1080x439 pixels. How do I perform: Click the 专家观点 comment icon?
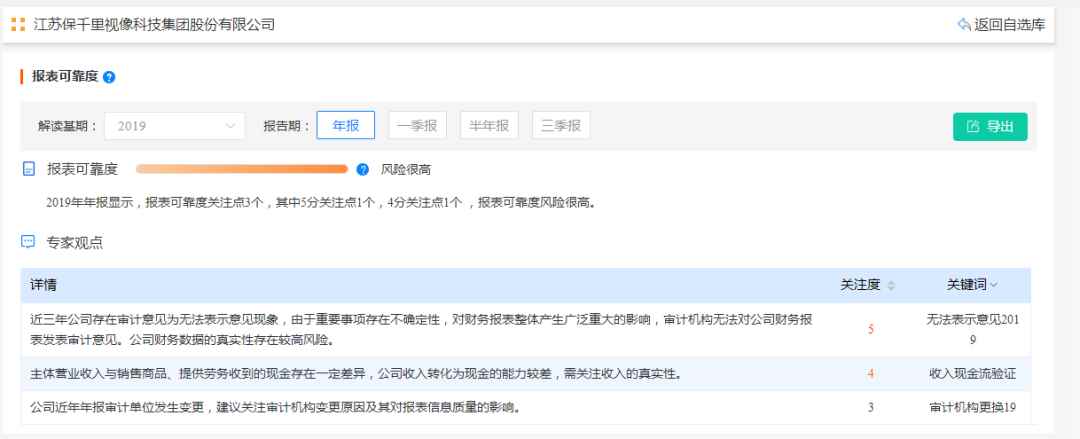coord(28,242)
